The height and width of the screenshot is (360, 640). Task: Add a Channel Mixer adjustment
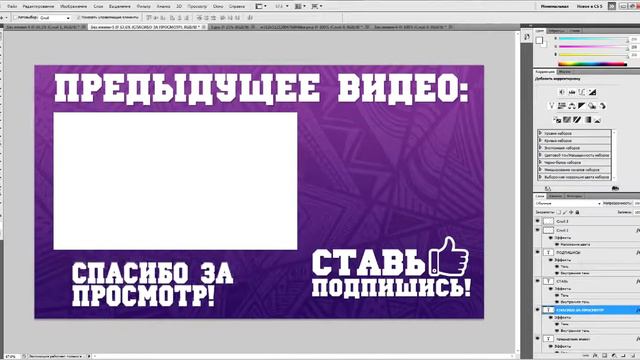pos(602,106)
